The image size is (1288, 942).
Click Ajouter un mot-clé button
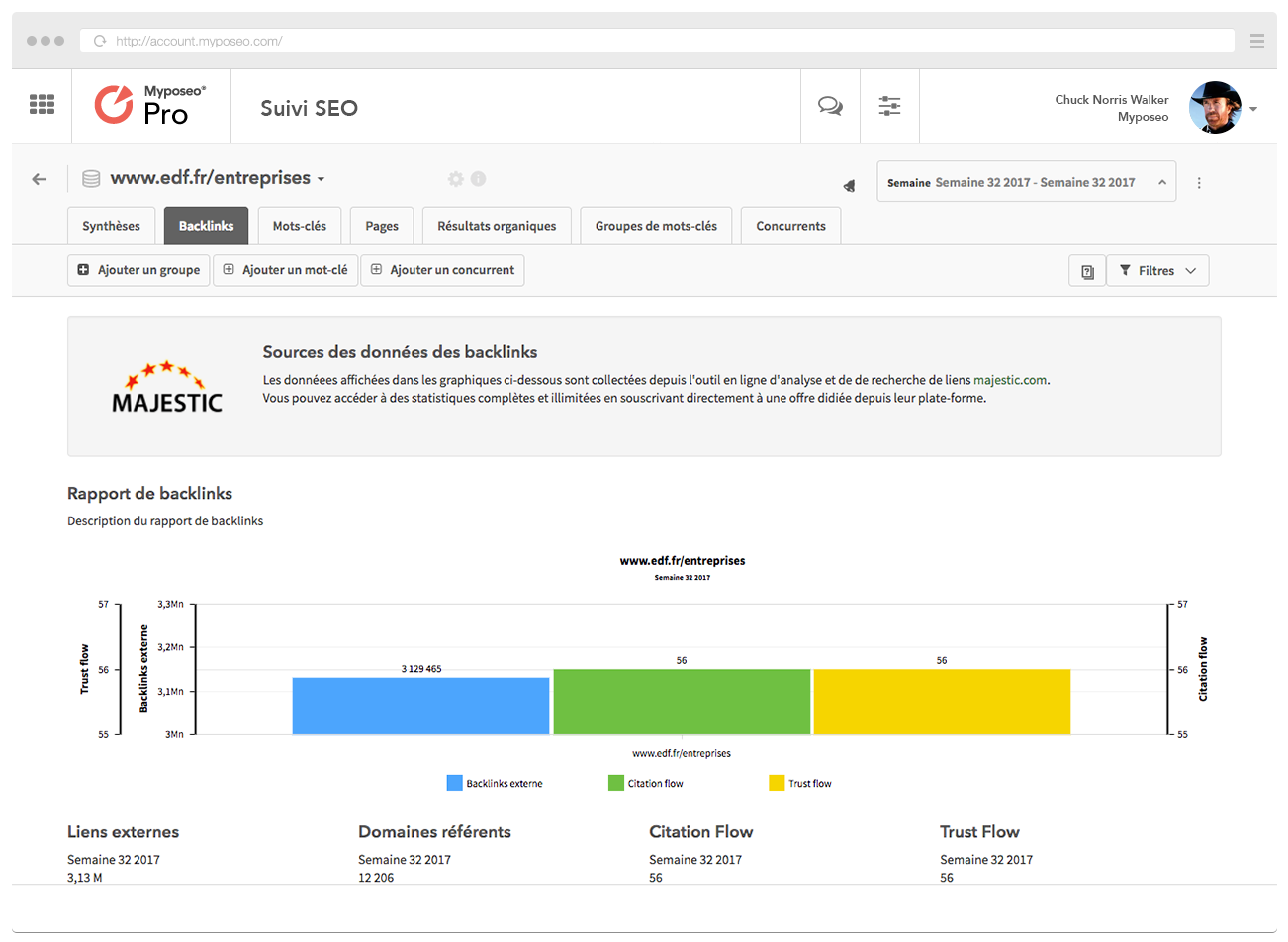pos(285,270)
